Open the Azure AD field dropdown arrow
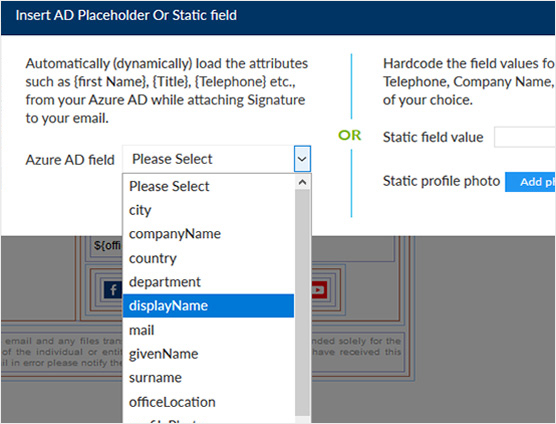 (302, 159)
